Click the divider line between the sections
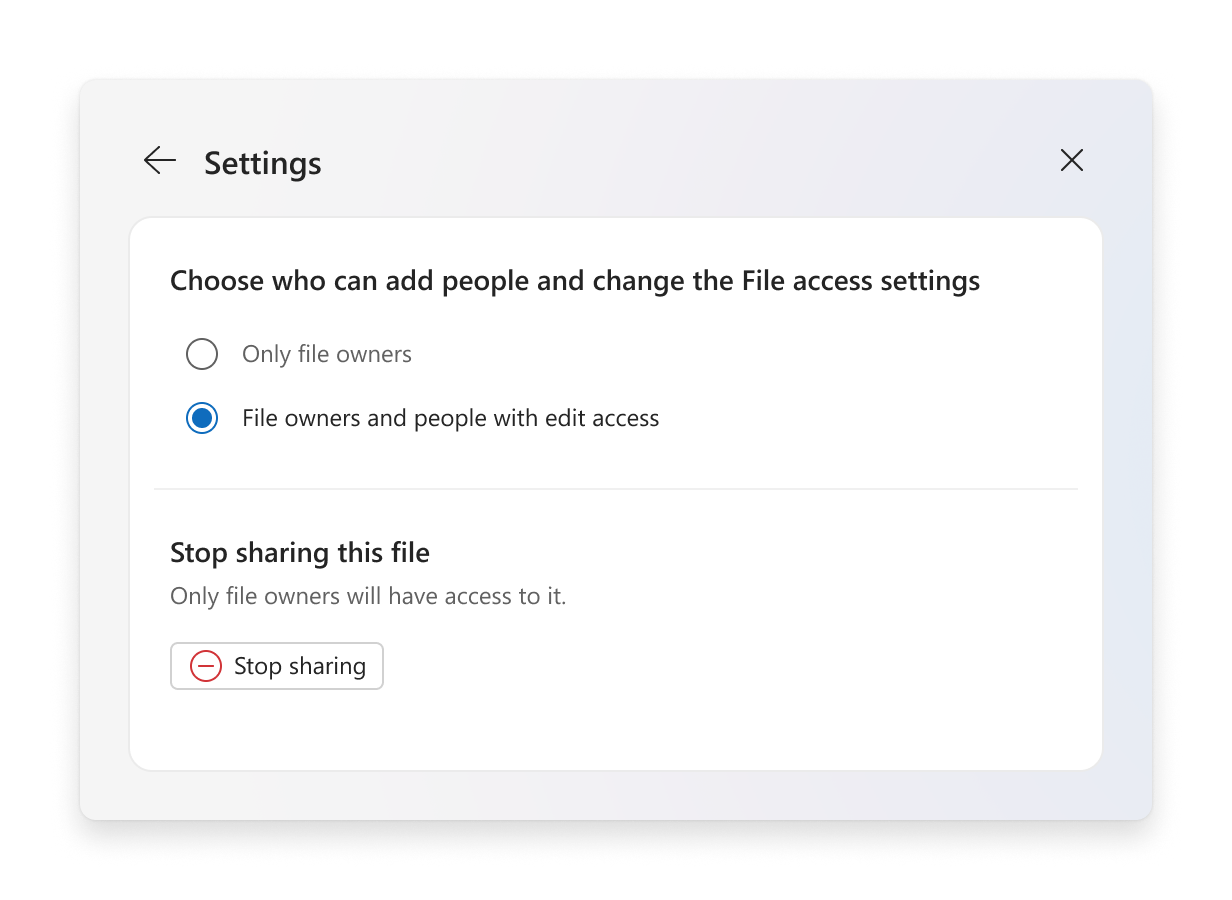This screenshot has height=900, width=1232. (616, 489)
